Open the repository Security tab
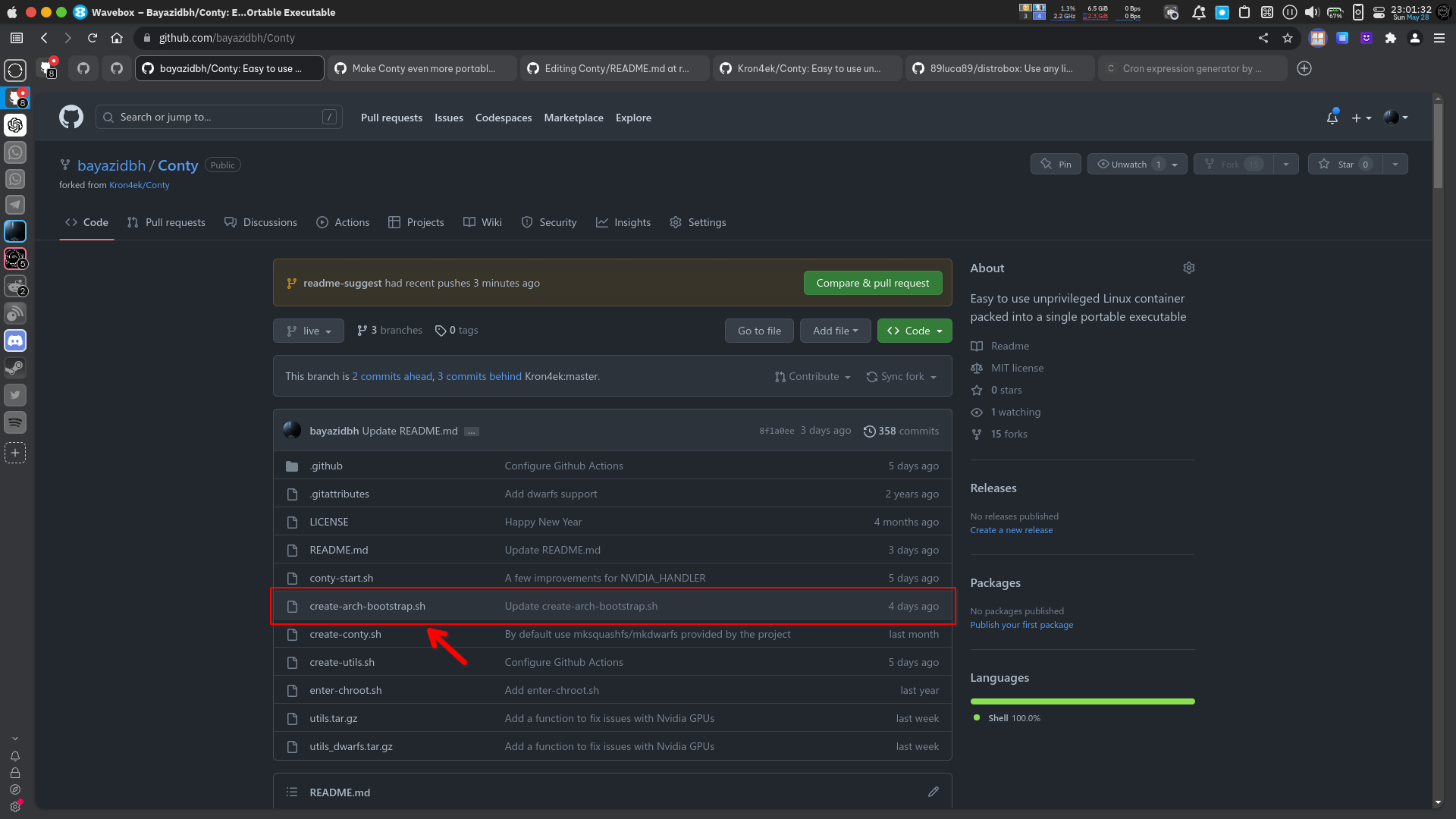 coord(549,222)
